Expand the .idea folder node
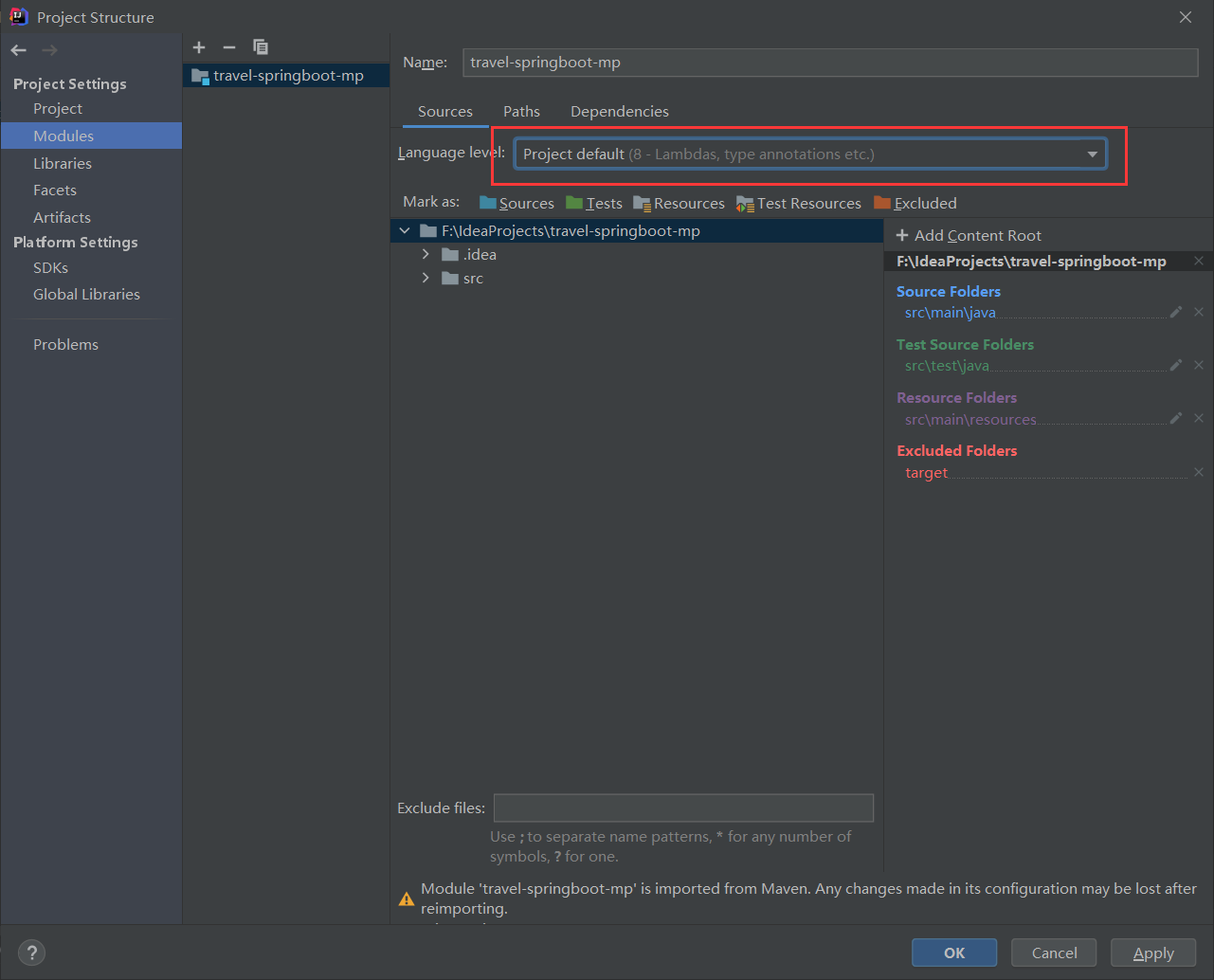The image size is (1214, 980). [x=426, y=254]
